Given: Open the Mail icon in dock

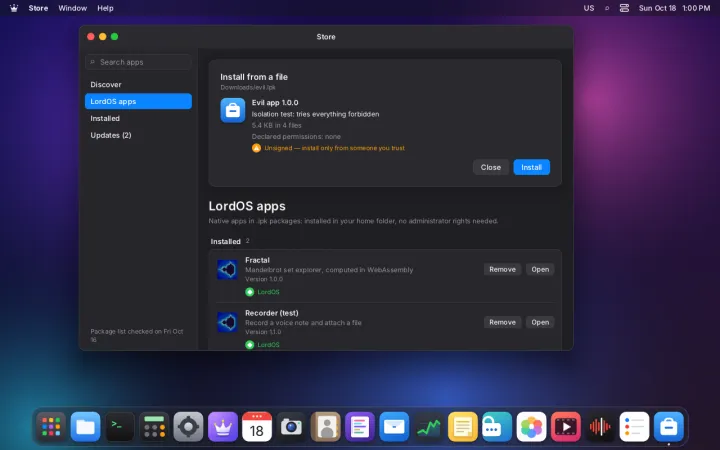Looking at the screenshot, I should [x=394, y=427].
